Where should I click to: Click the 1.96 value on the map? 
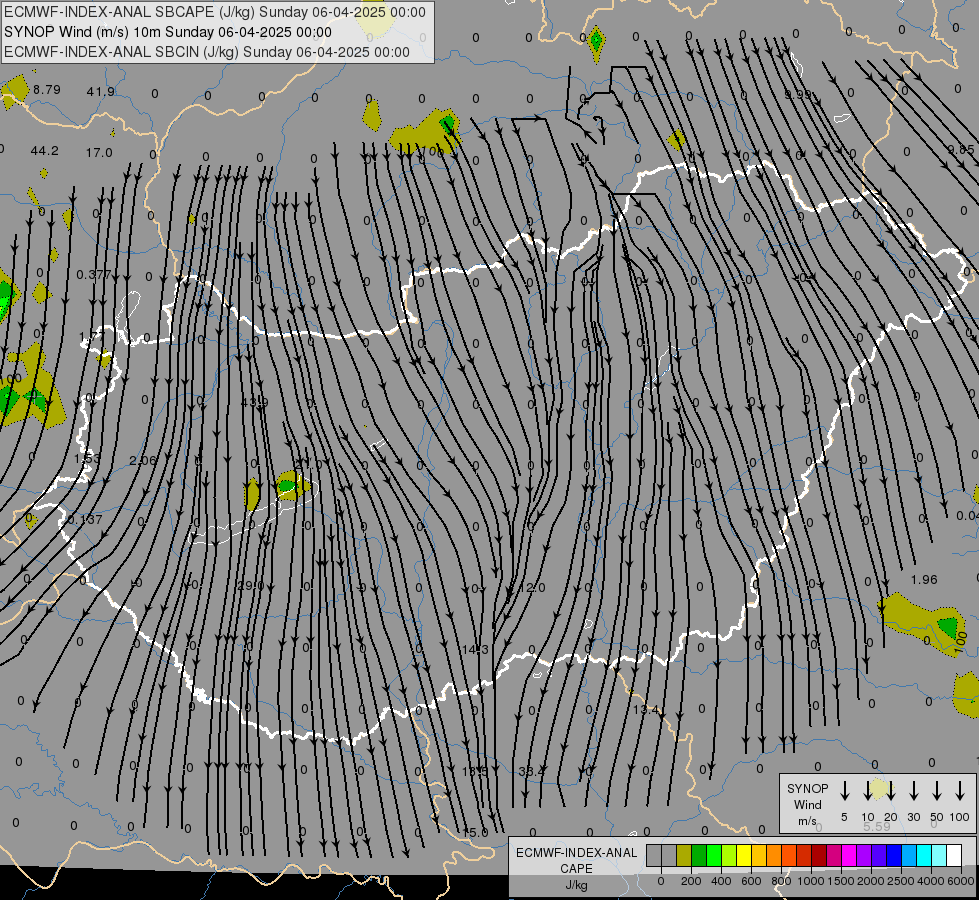[924, 580]
